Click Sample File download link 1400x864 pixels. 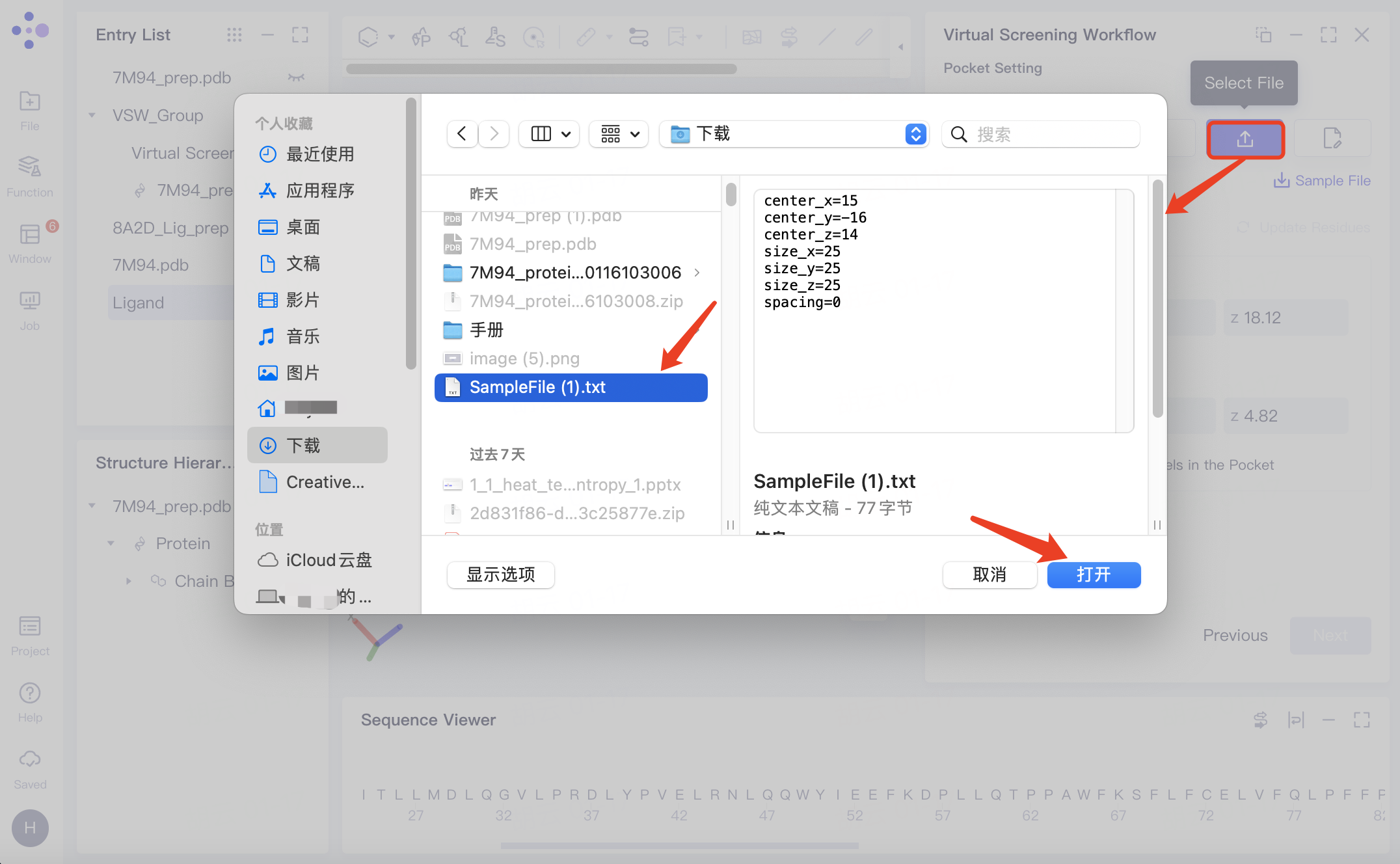(1322, 181)
